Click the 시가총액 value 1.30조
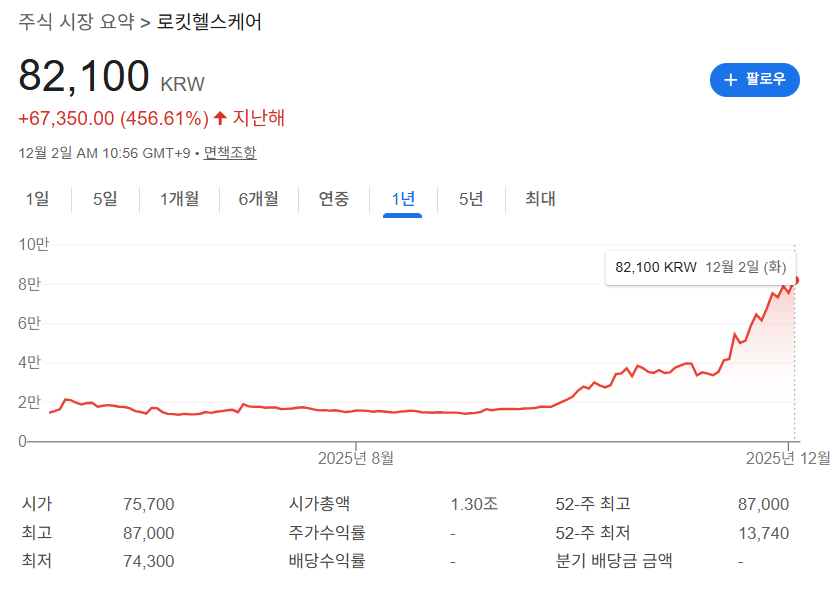835x589 pixels. [x=477, y=503]
